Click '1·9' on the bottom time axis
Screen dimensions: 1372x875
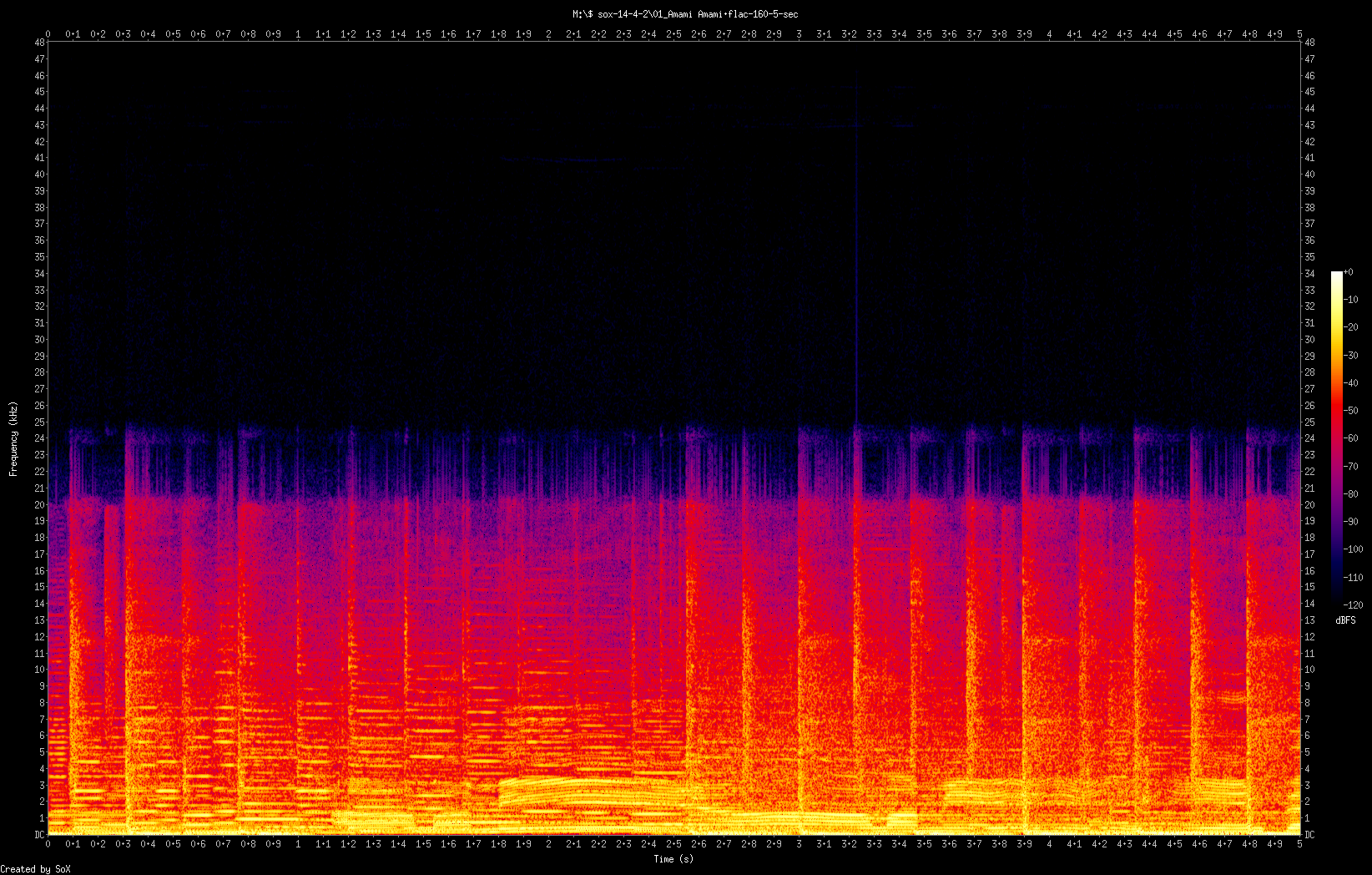[x=523, y=844]
